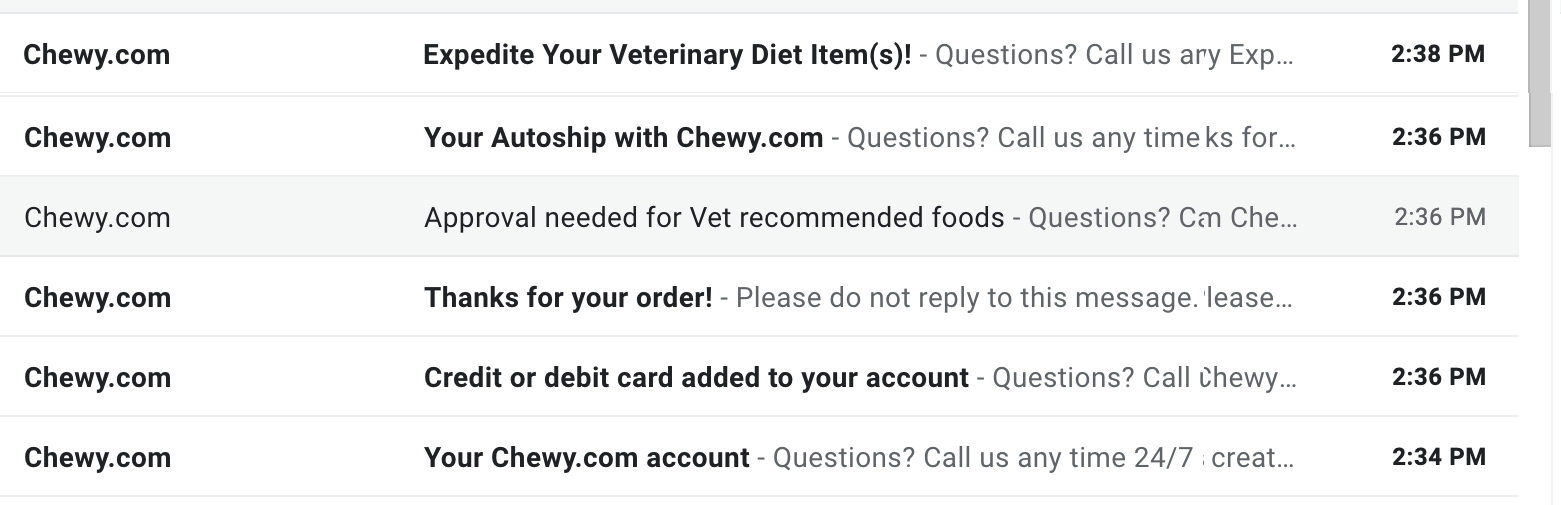
Task: Click the 2:38 PM timestamp
Action: 1438,55
